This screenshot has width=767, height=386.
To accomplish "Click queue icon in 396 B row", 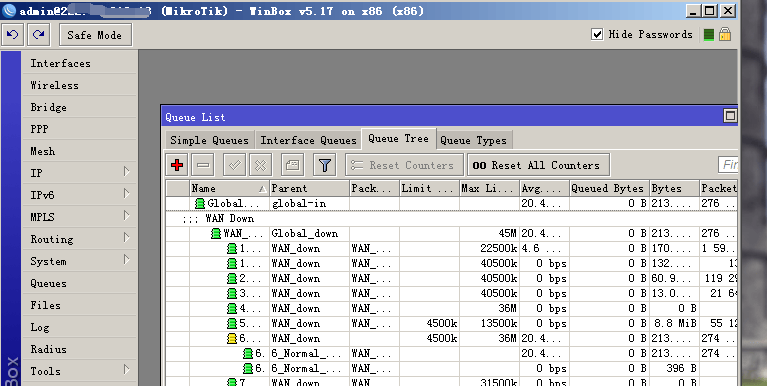I will [x=248, y=368].
